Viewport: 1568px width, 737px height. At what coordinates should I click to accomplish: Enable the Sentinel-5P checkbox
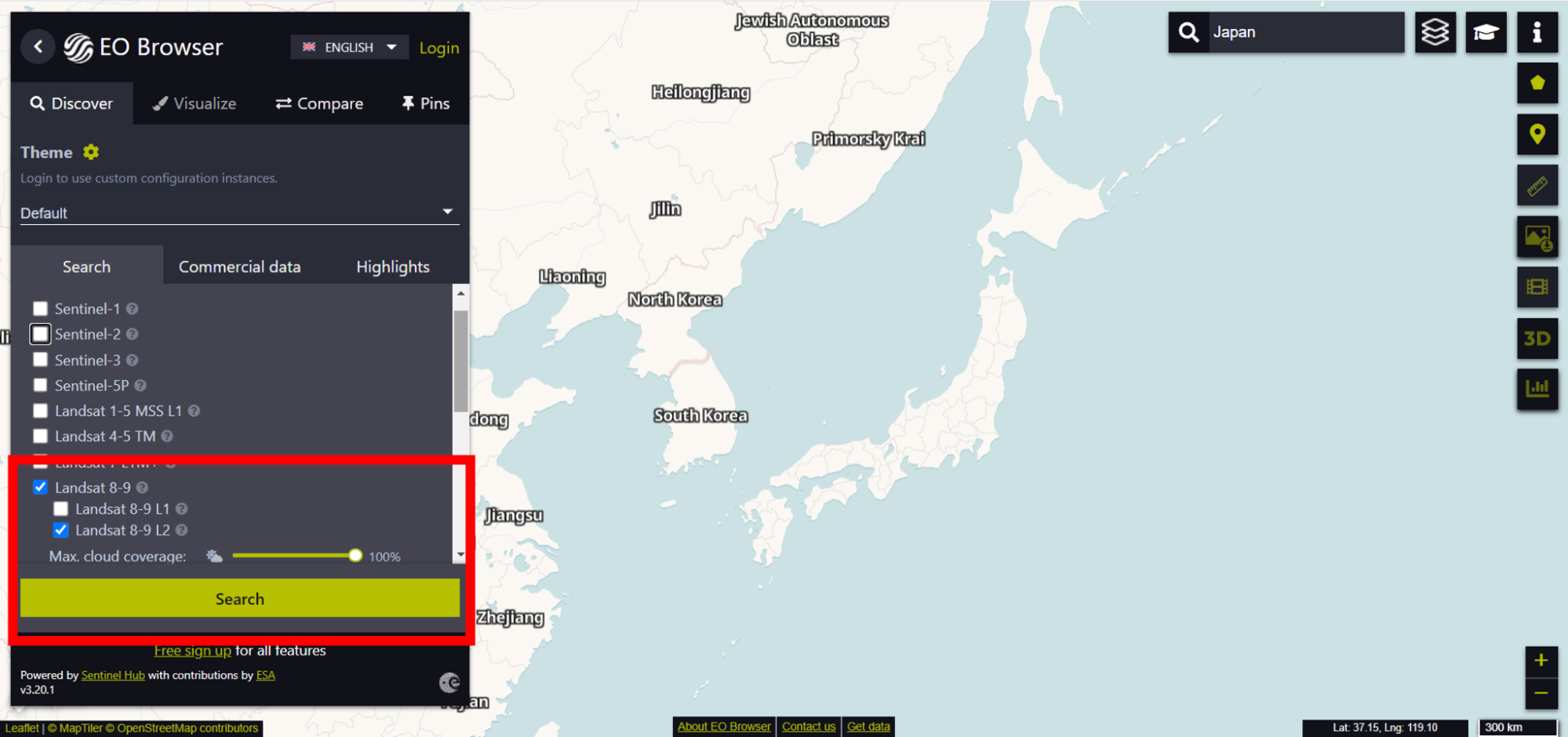(x=40, y=386)
